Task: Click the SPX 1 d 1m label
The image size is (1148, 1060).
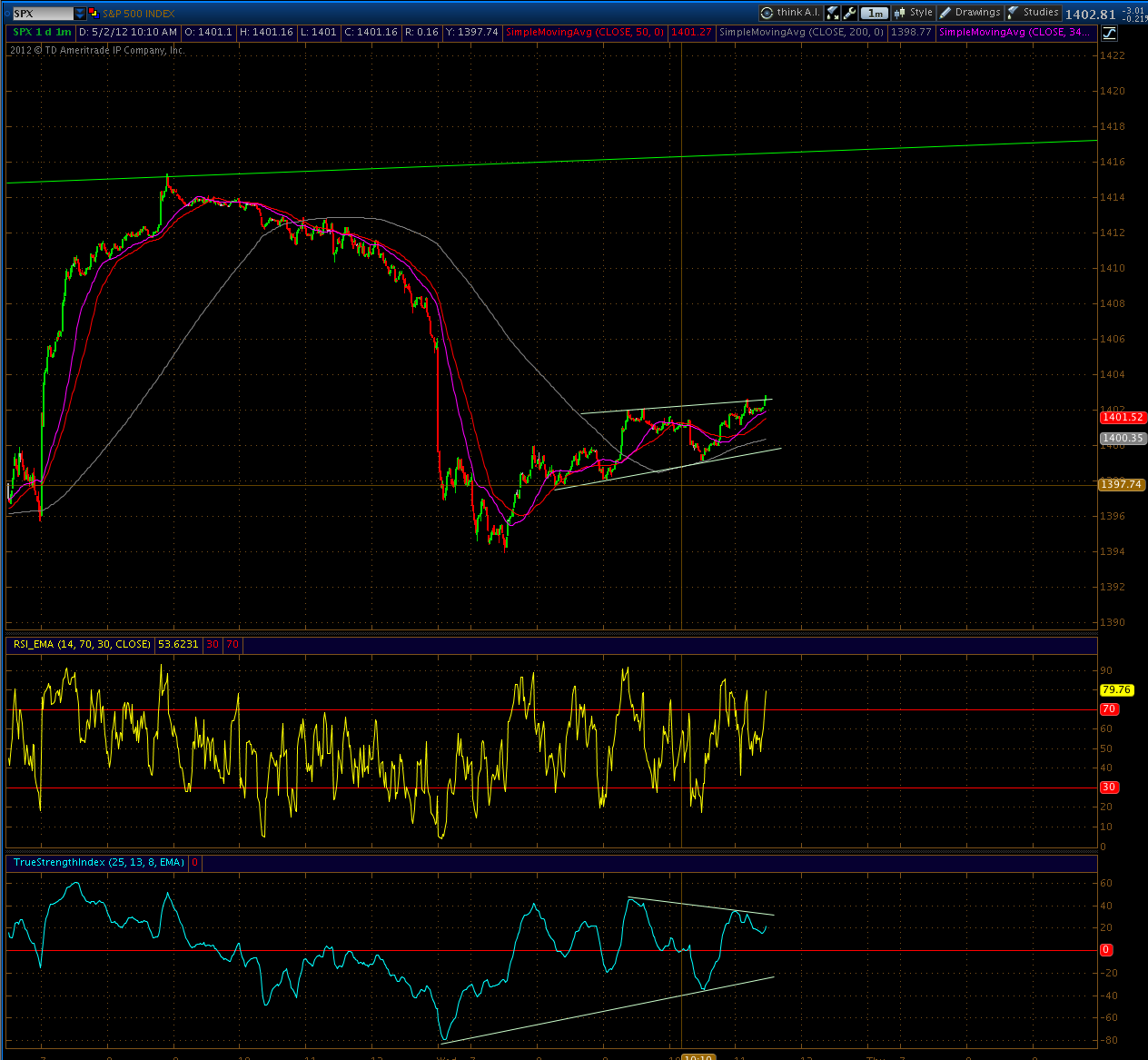Action: 42,32
